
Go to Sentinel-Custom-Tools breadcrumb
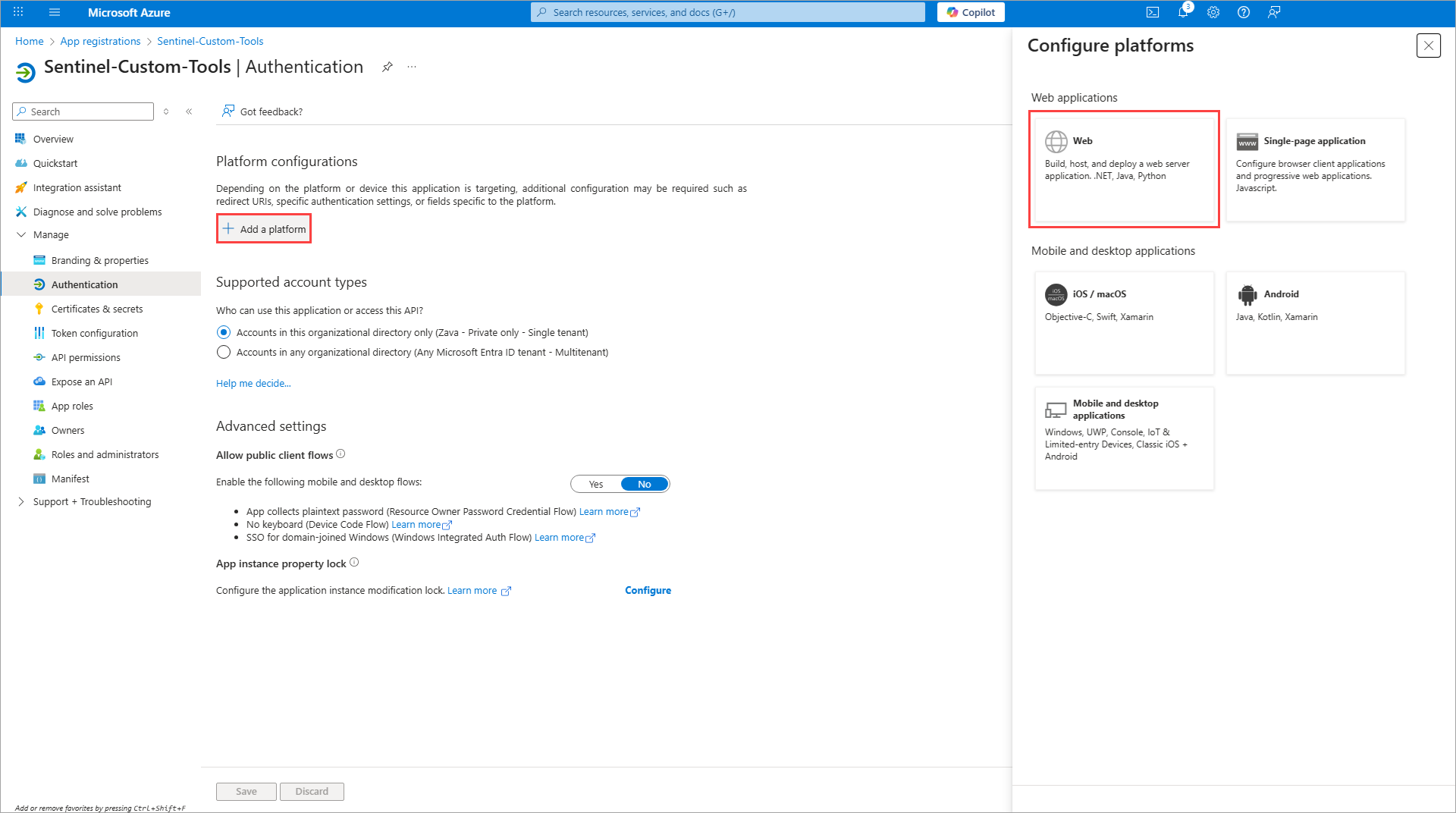(210, 41)
